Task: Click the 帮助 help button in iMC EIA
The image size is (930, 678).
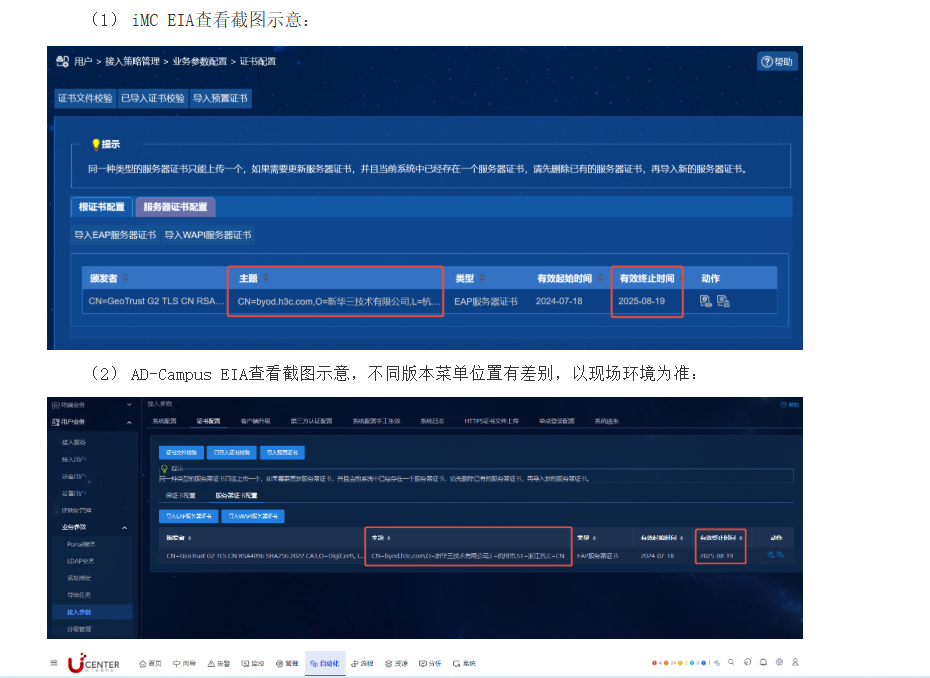Action: (777, 62)
